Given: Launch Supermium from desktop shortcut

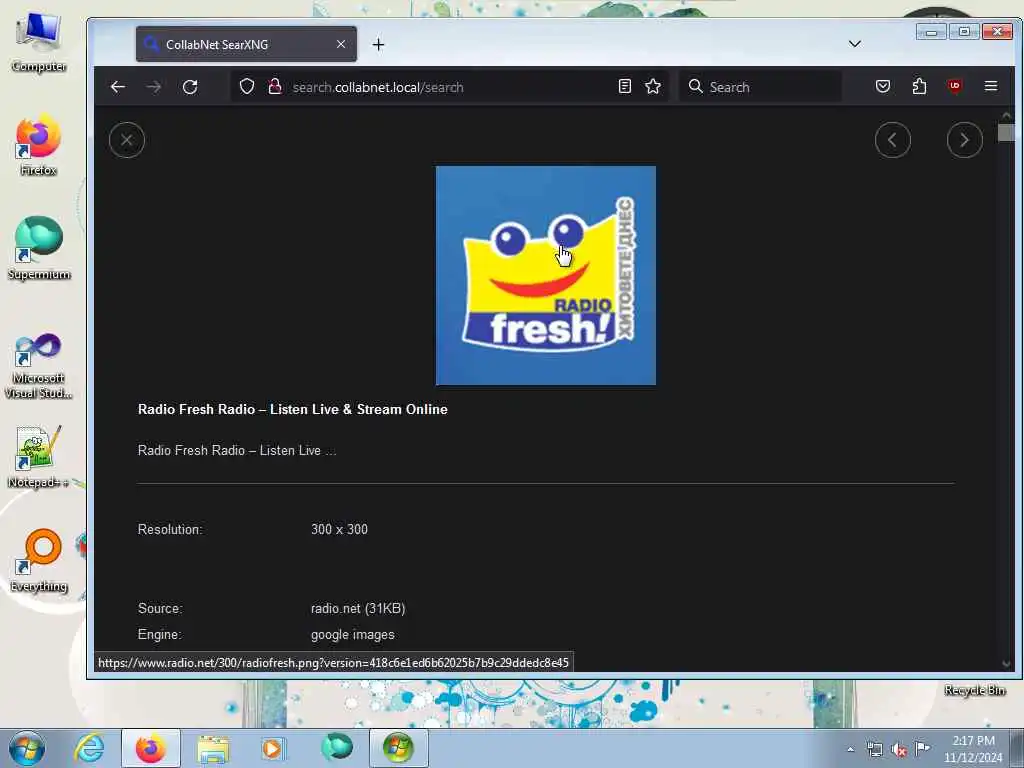Looking at the screenshot, I should (39, 249).
